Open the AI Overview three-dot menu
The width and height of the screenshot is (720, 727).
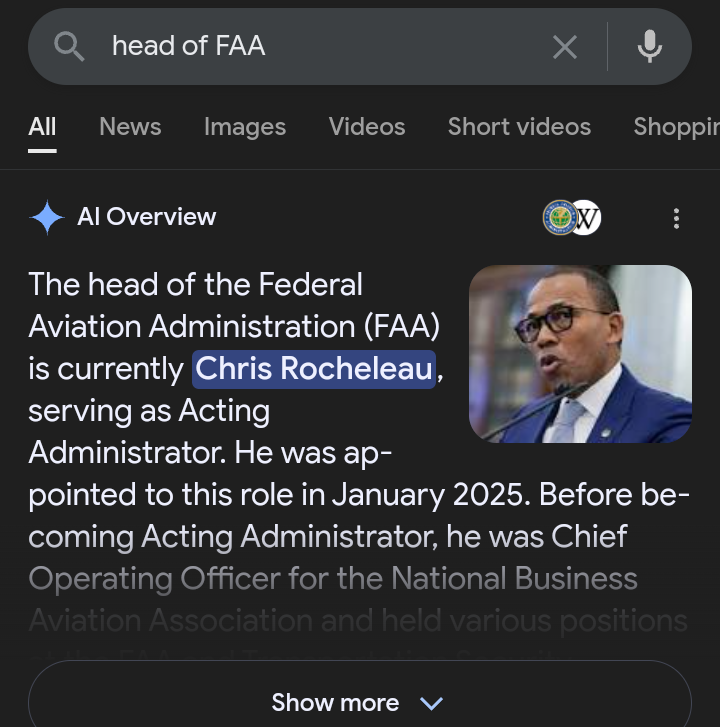677,218
